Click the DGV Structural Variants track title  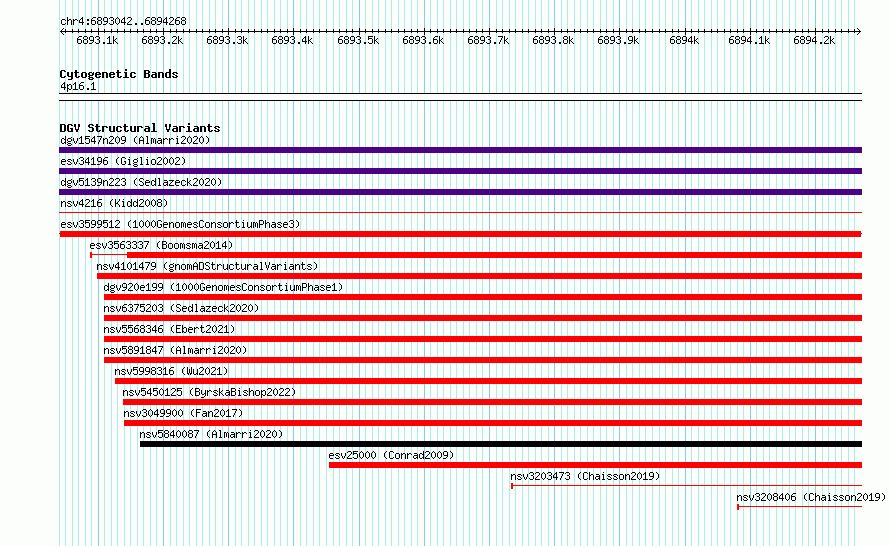pos(140,128)
